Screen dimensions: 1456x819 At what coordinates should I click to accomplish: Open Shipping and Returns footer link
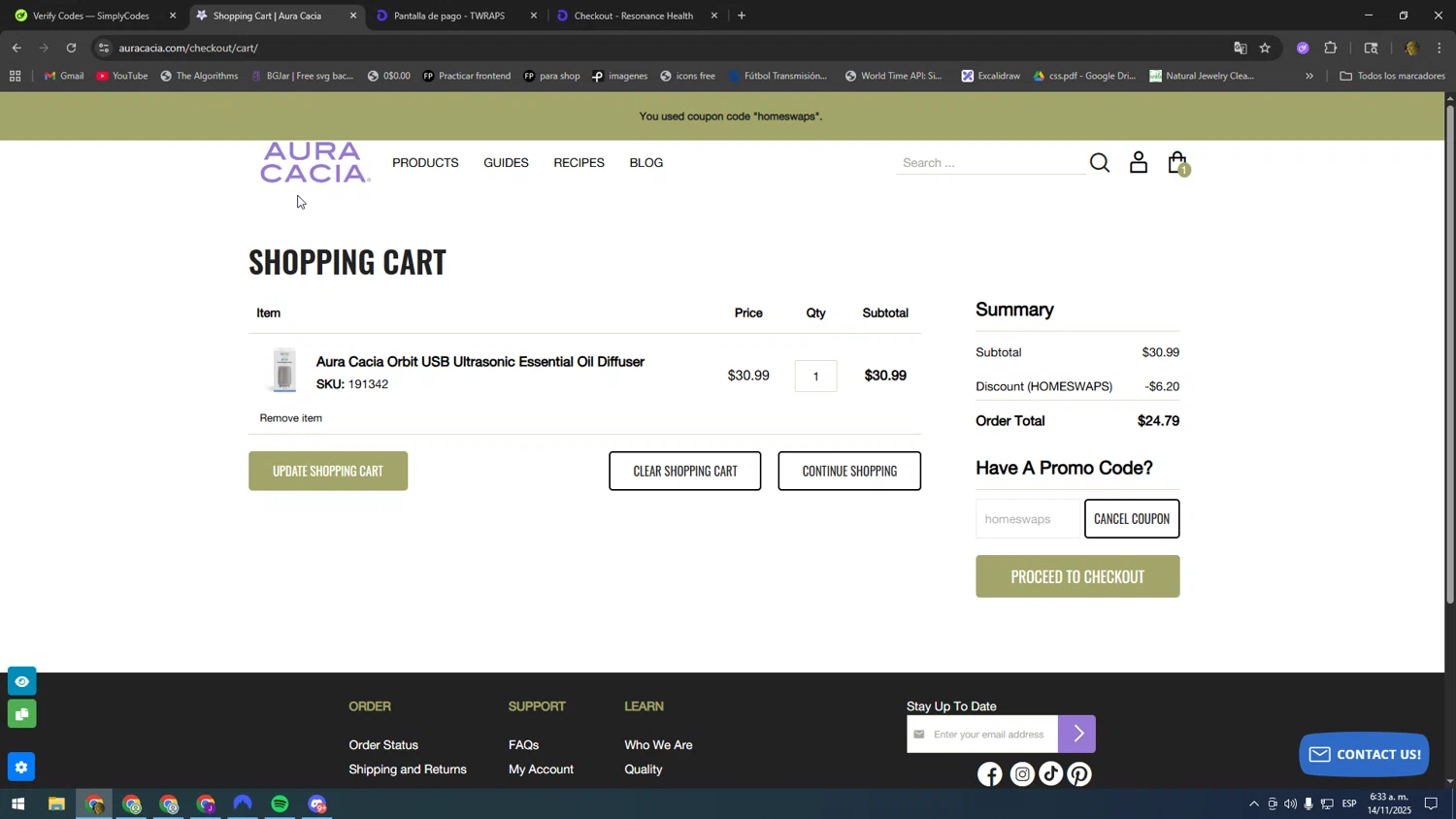408,770
